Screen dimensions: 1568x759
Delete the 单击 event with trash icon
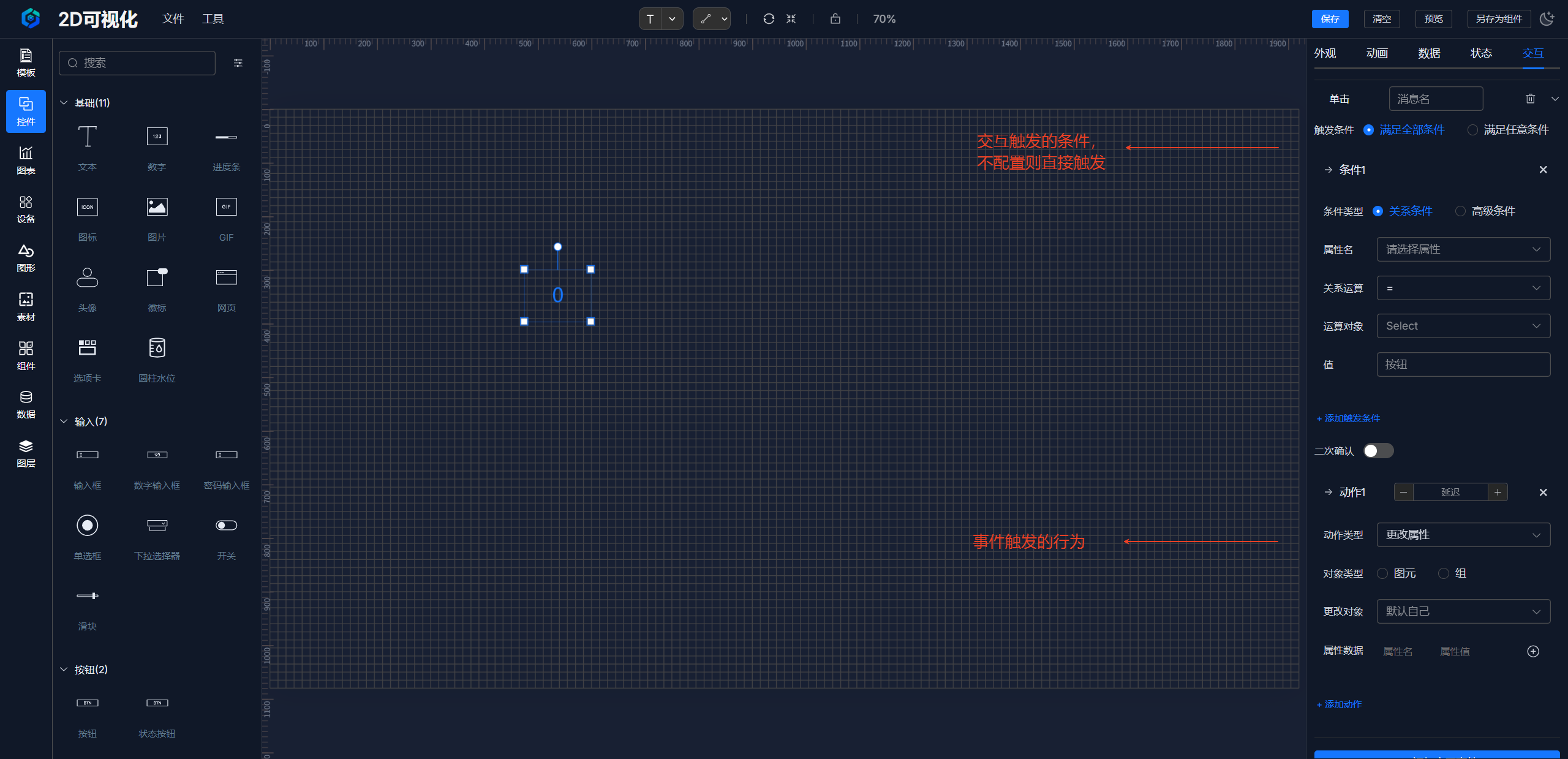(x=1530, y=99)
